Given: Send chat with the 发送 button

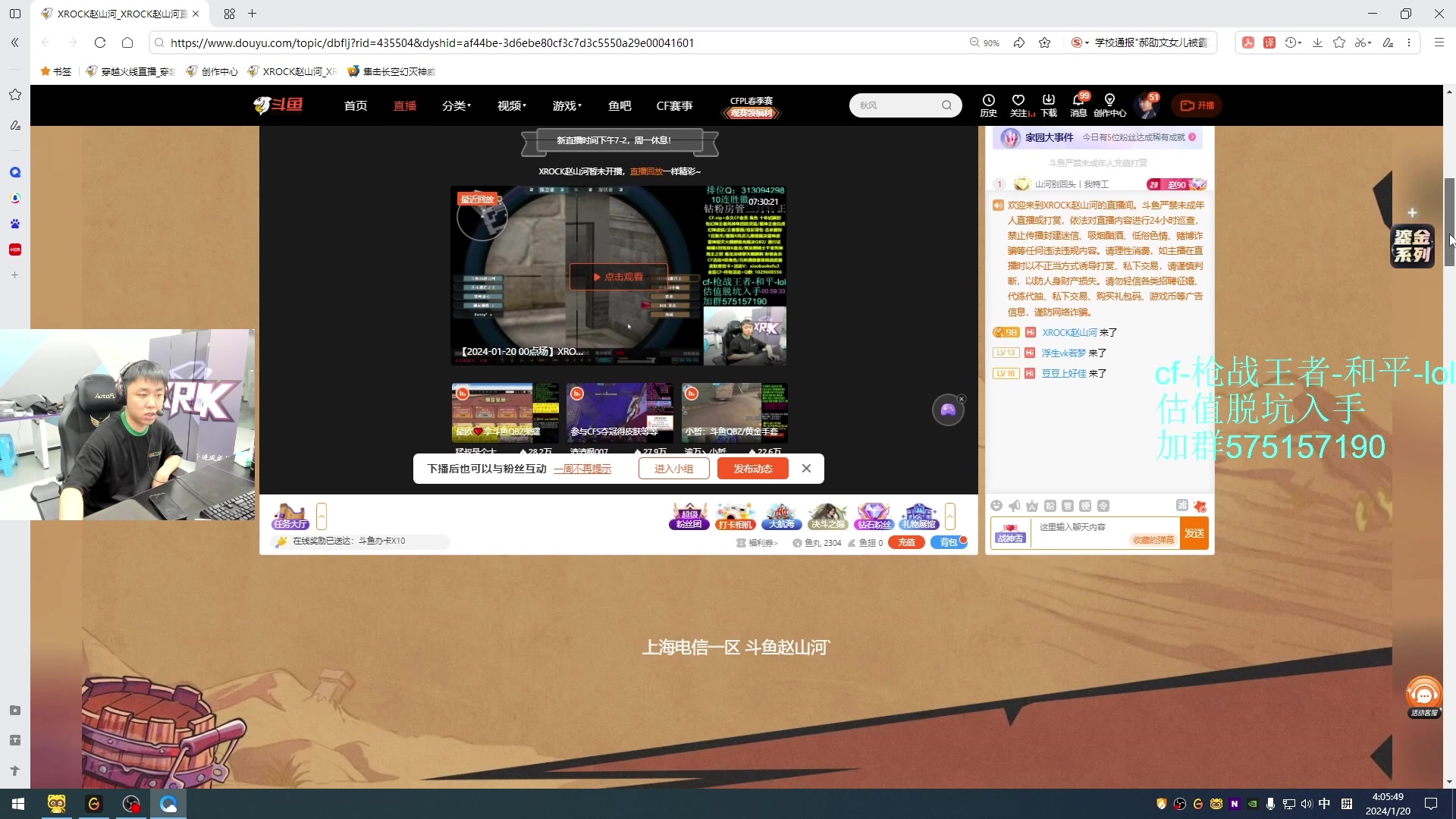Looking at the screenshot, I should tap(1194, 533).
